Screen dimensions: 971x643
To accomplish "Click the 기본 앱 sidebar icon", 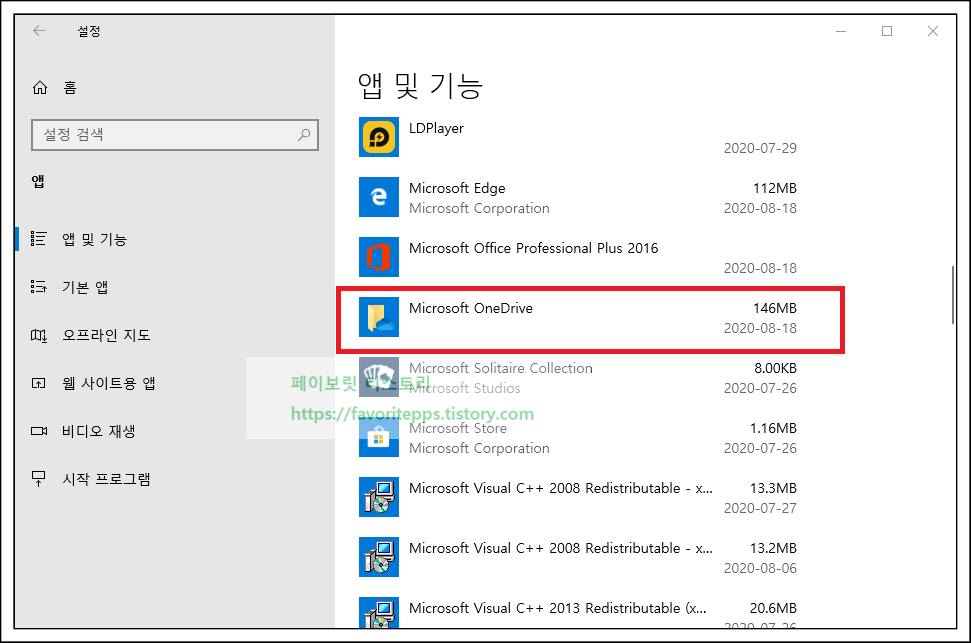I will pos(38,287).
